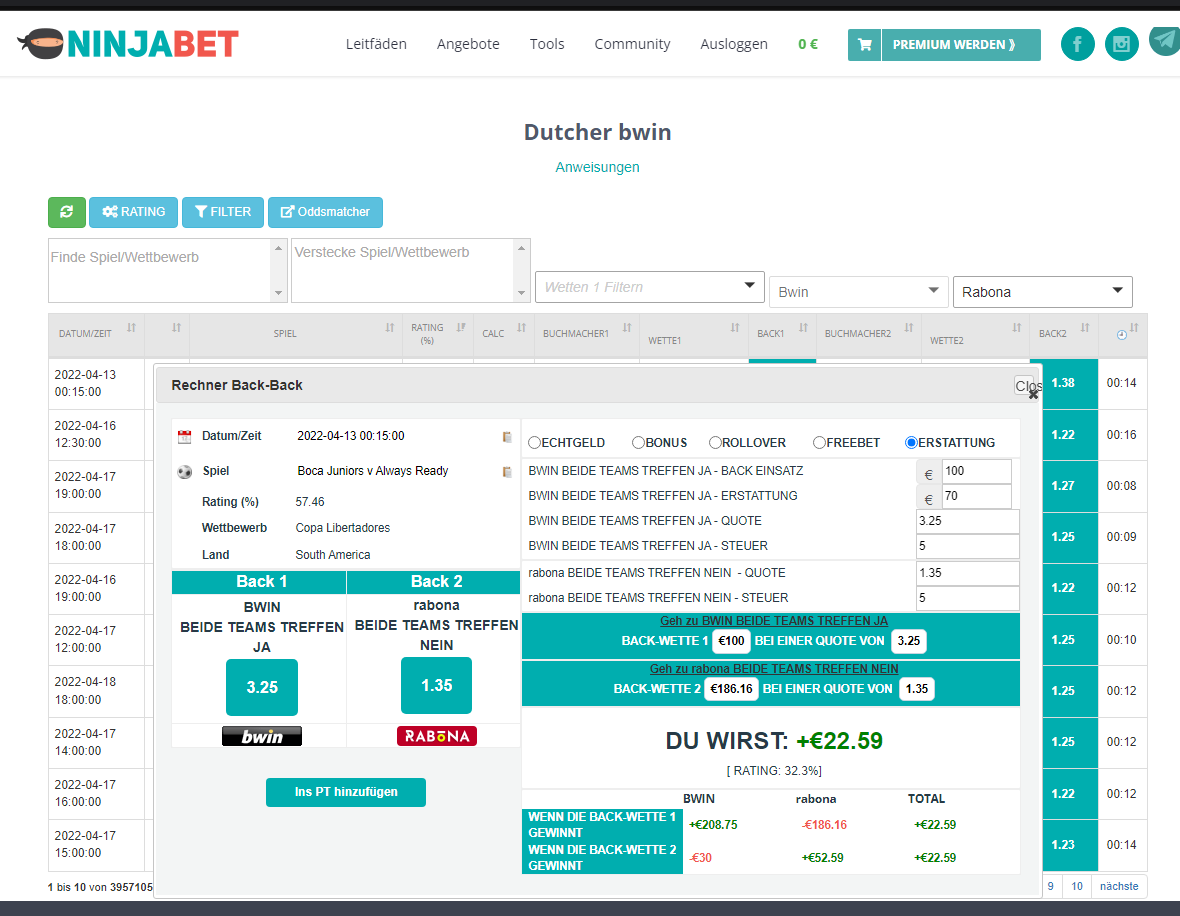Open the Telegram channel icon

1165,41
